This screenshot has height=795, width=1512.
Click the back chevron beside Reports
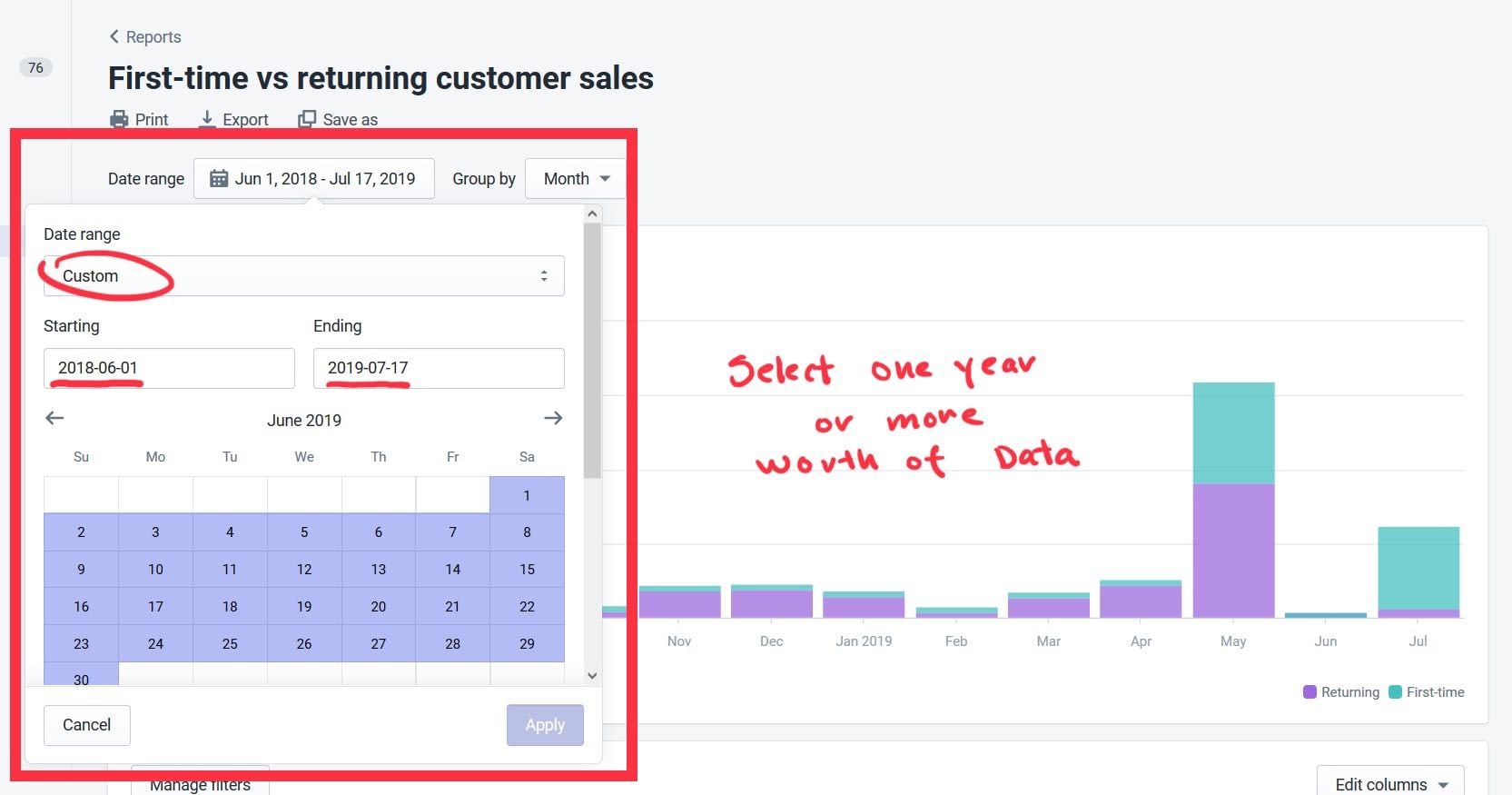(x=114, y=36)
